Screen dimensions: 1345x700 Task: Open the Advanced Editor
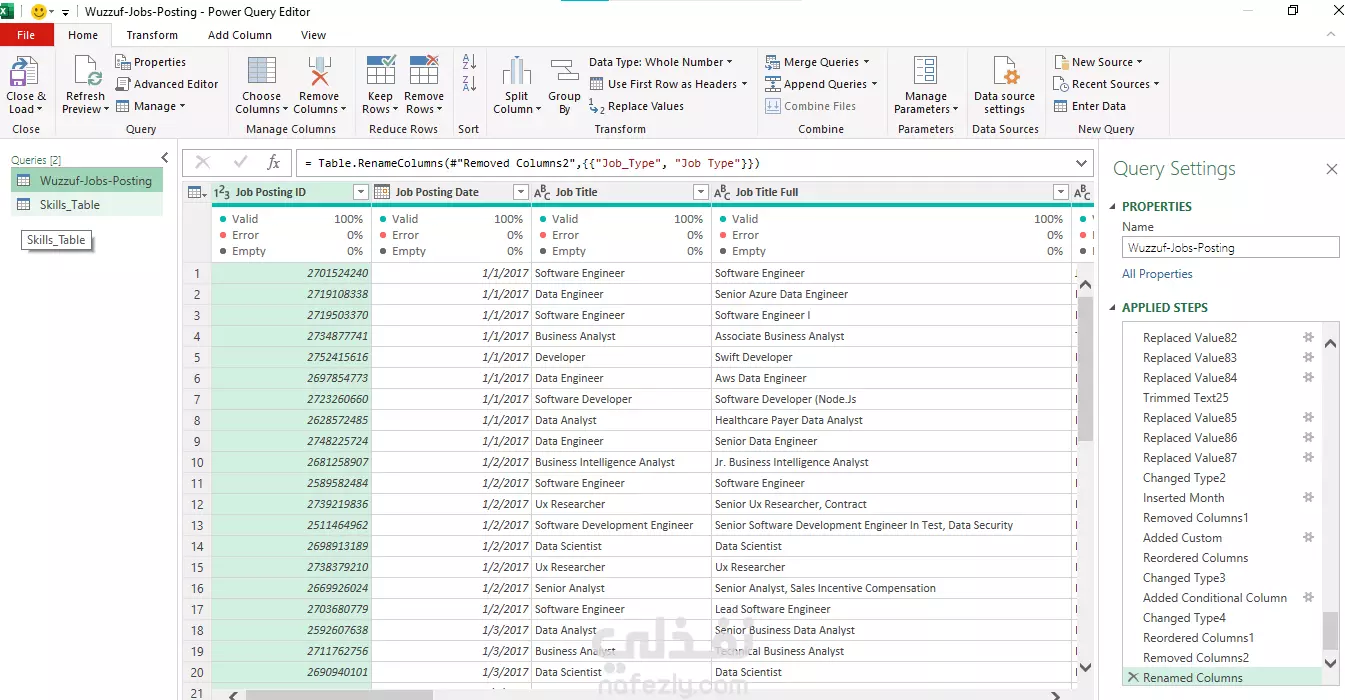(167, 84)
